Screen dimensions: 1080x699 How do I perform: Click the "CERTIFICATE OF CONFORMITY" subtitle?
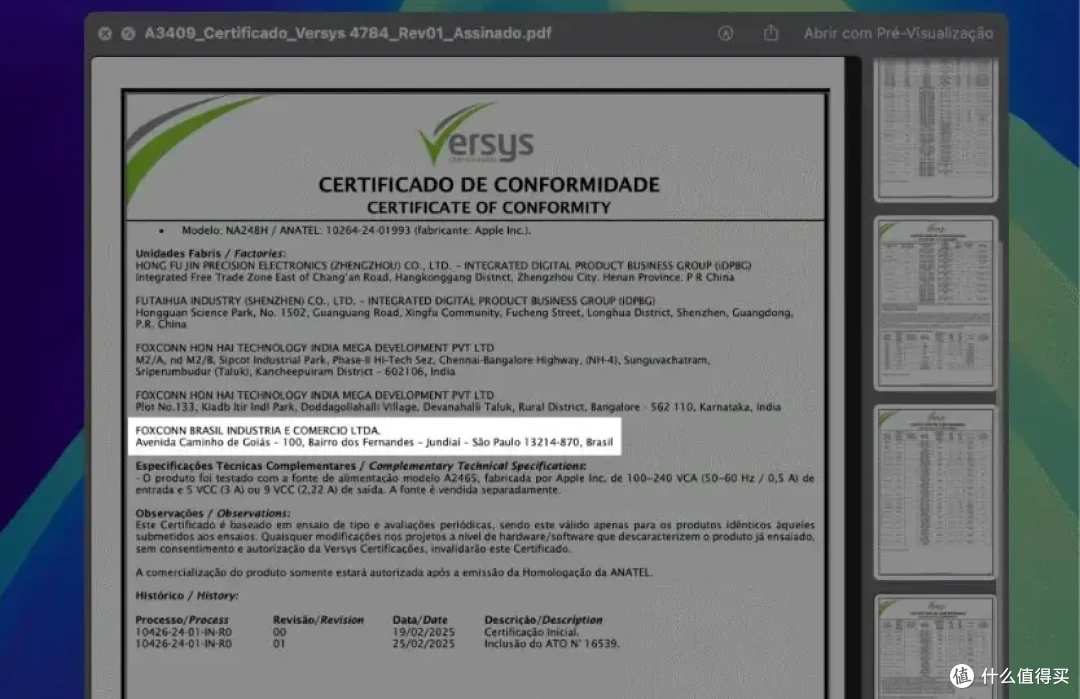tap(488, 207)
